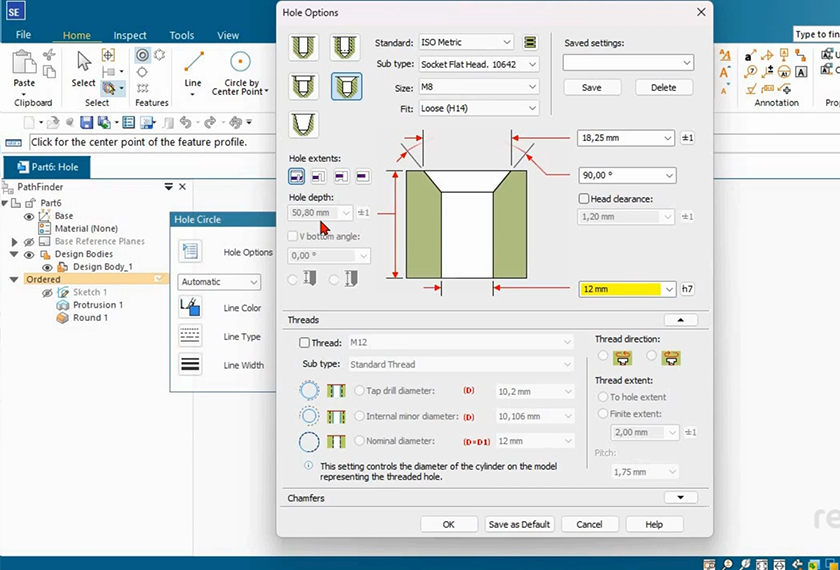Select the countersink hole type icon
Image resolution: width=840 pixels, height=570 pixels.
tap(346, 85)
